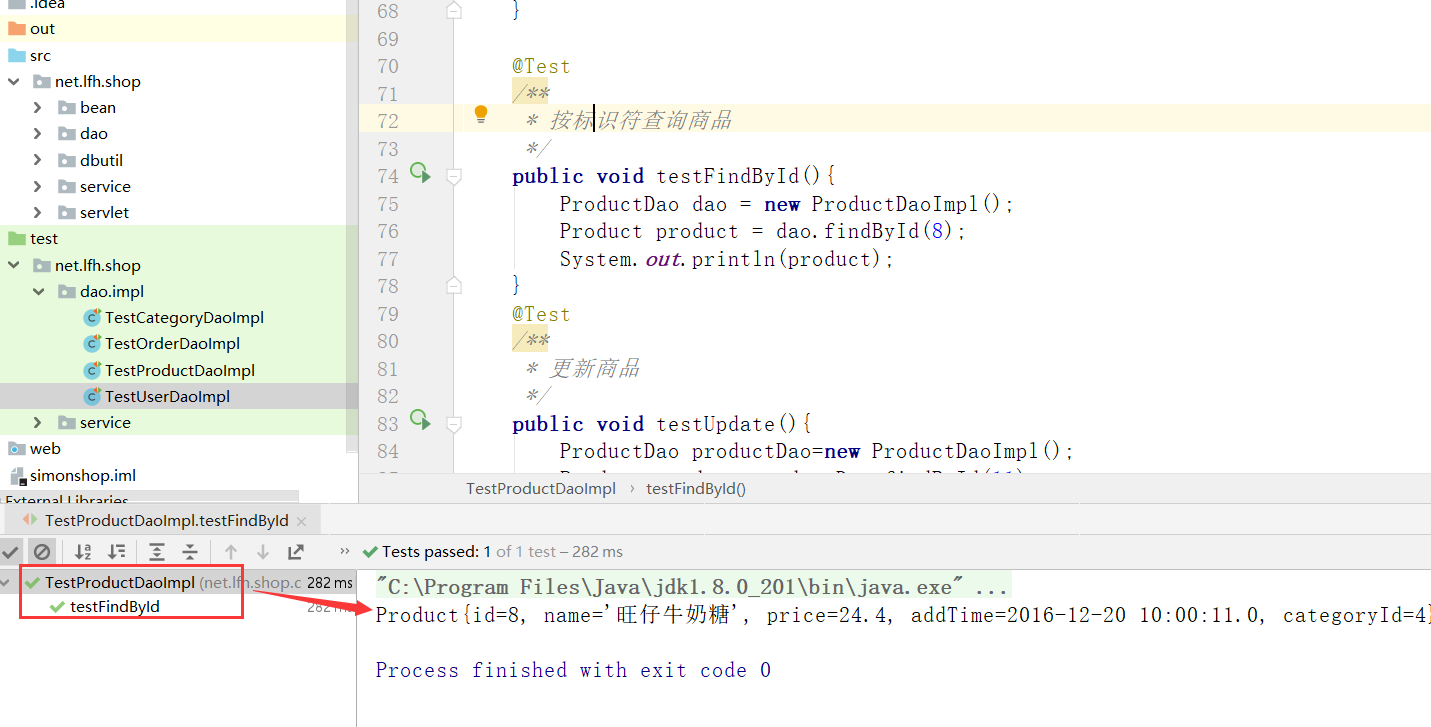Click the TestCategoryDaoImpl class icon
The height and width of the screenshot is (727, 1431).
(x=92, y=317)
